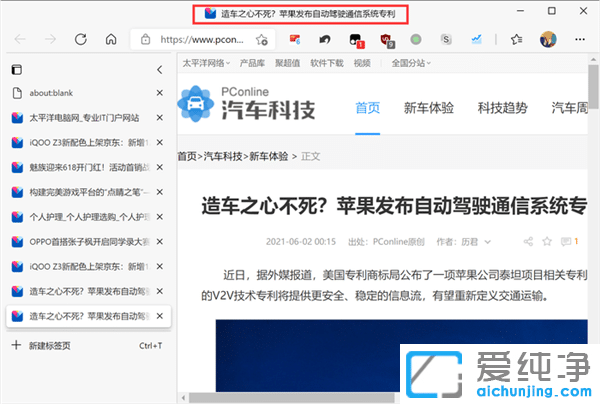This screenshot has width=600, height=404.
Task: Click breadcrumb 新车体验
Action: pos(269,156)
